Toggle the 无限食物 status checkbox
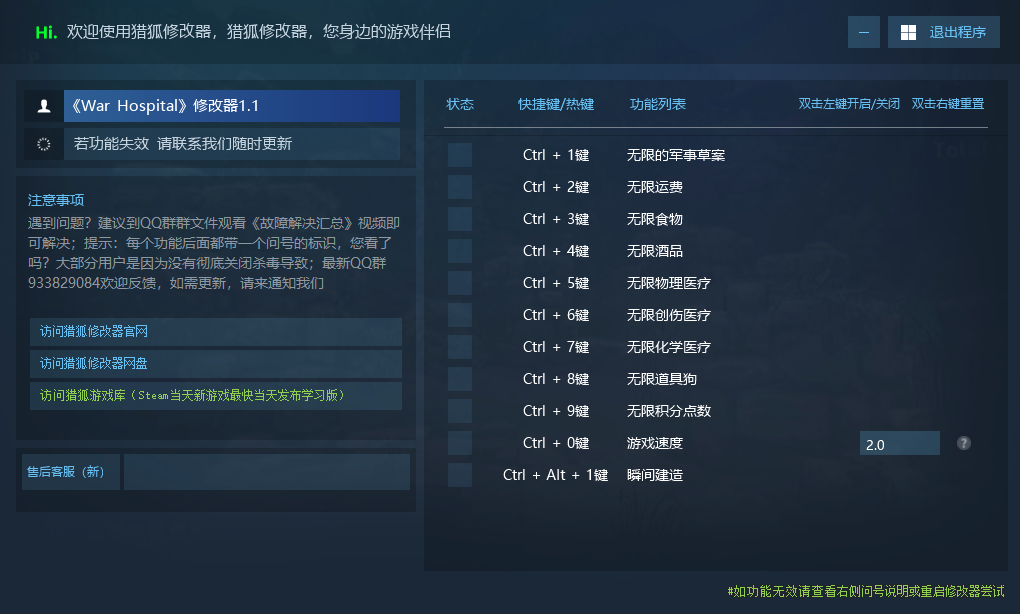This screenshot has height=614, width=1020. [x=460, y=219]
